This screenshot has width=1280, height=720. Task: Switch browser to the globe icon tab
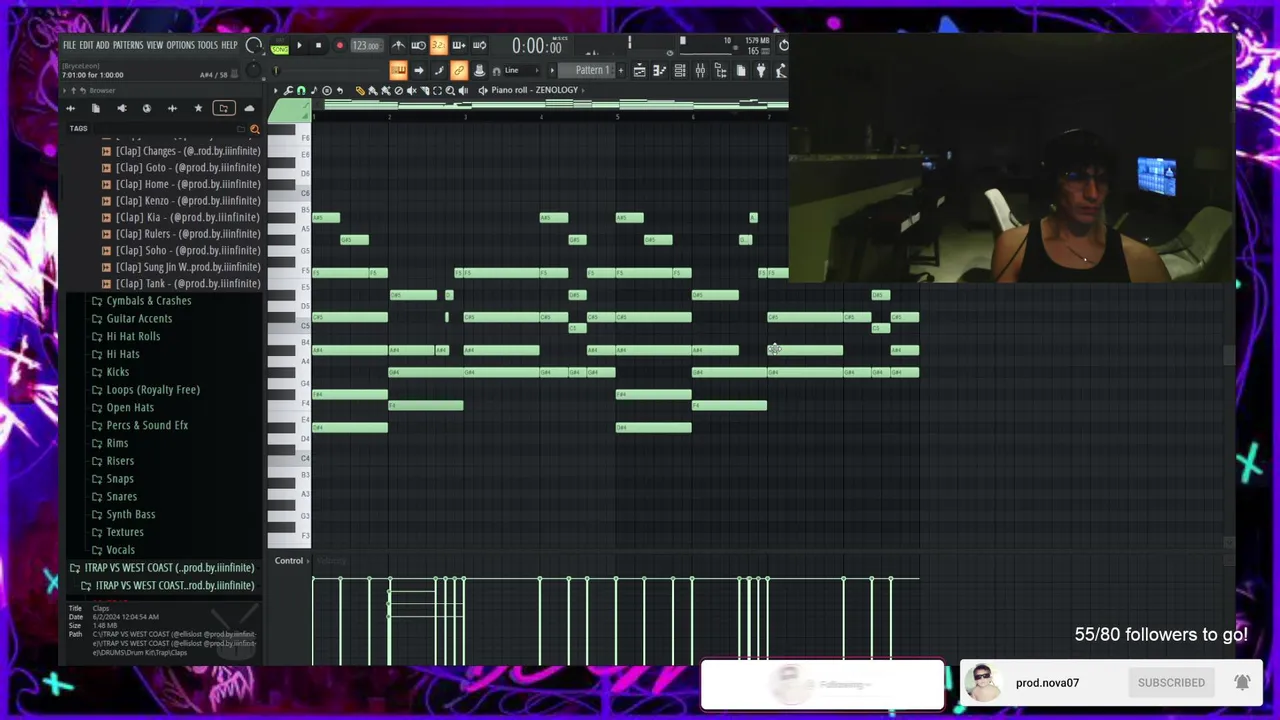coord(147,108)
